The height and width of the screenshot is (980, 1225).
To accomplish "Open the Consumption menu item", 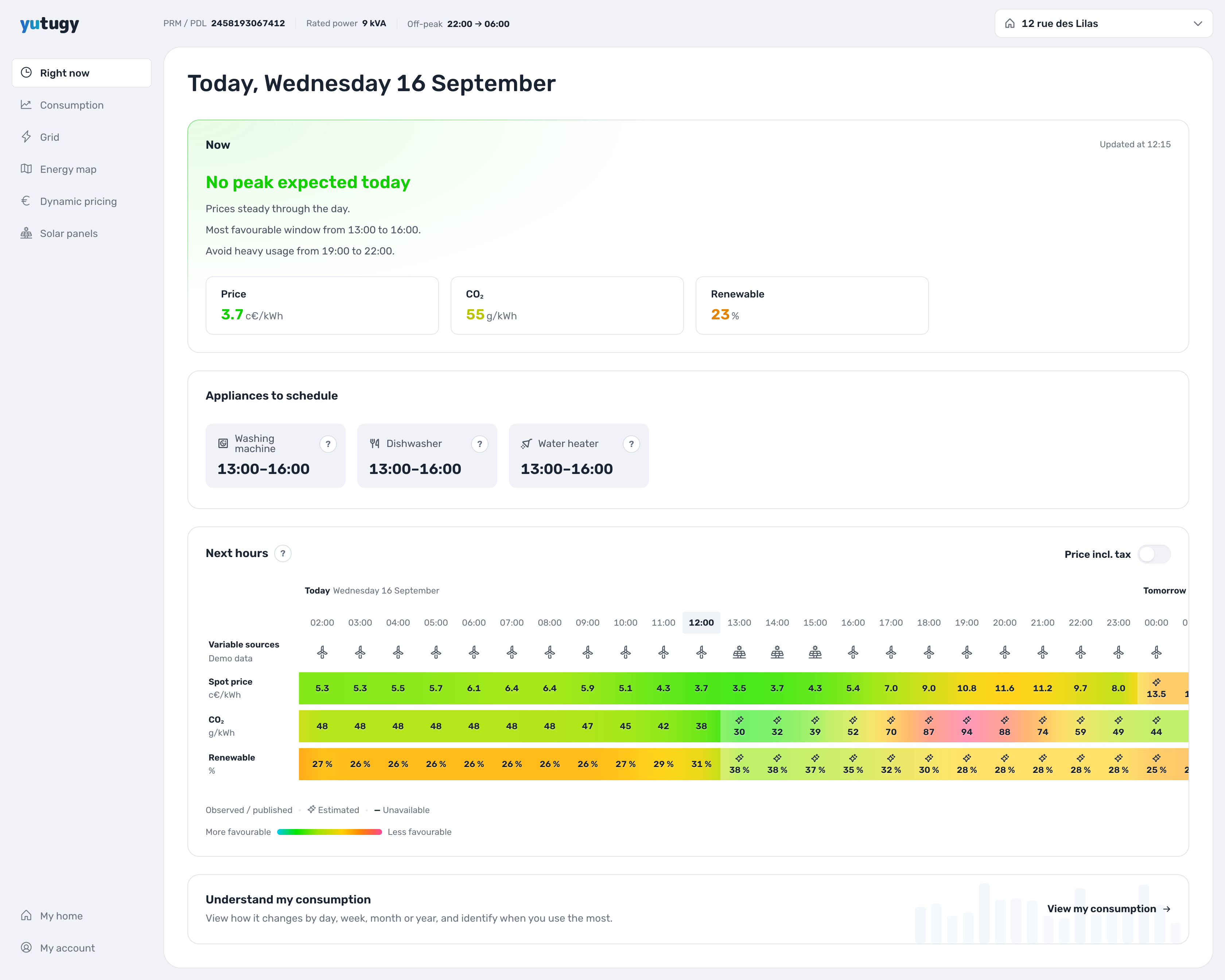I will (81, 105).
